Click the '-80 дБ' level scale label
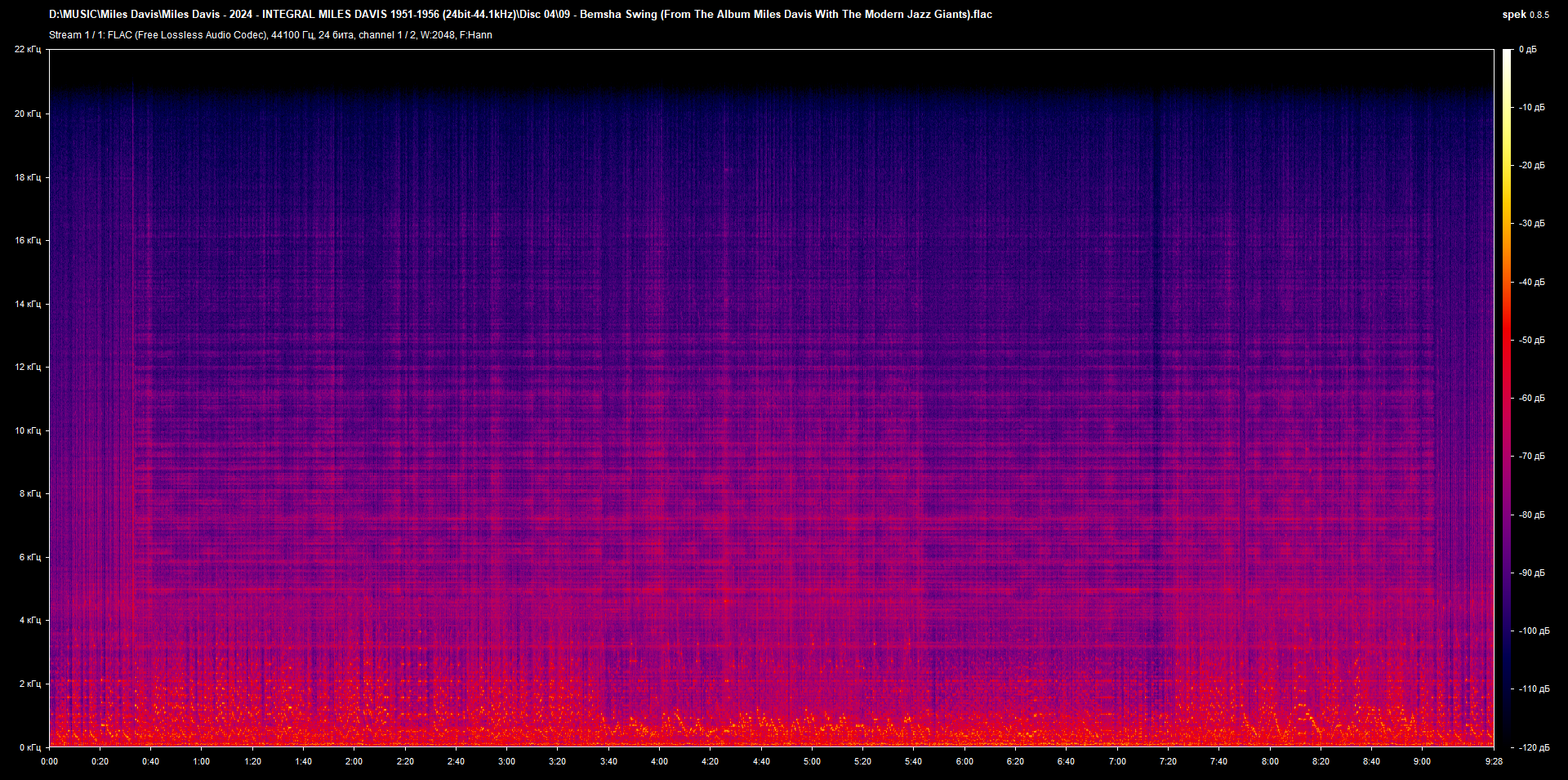This screenshot has height=780, width=1568. (x=1530, y=515)
